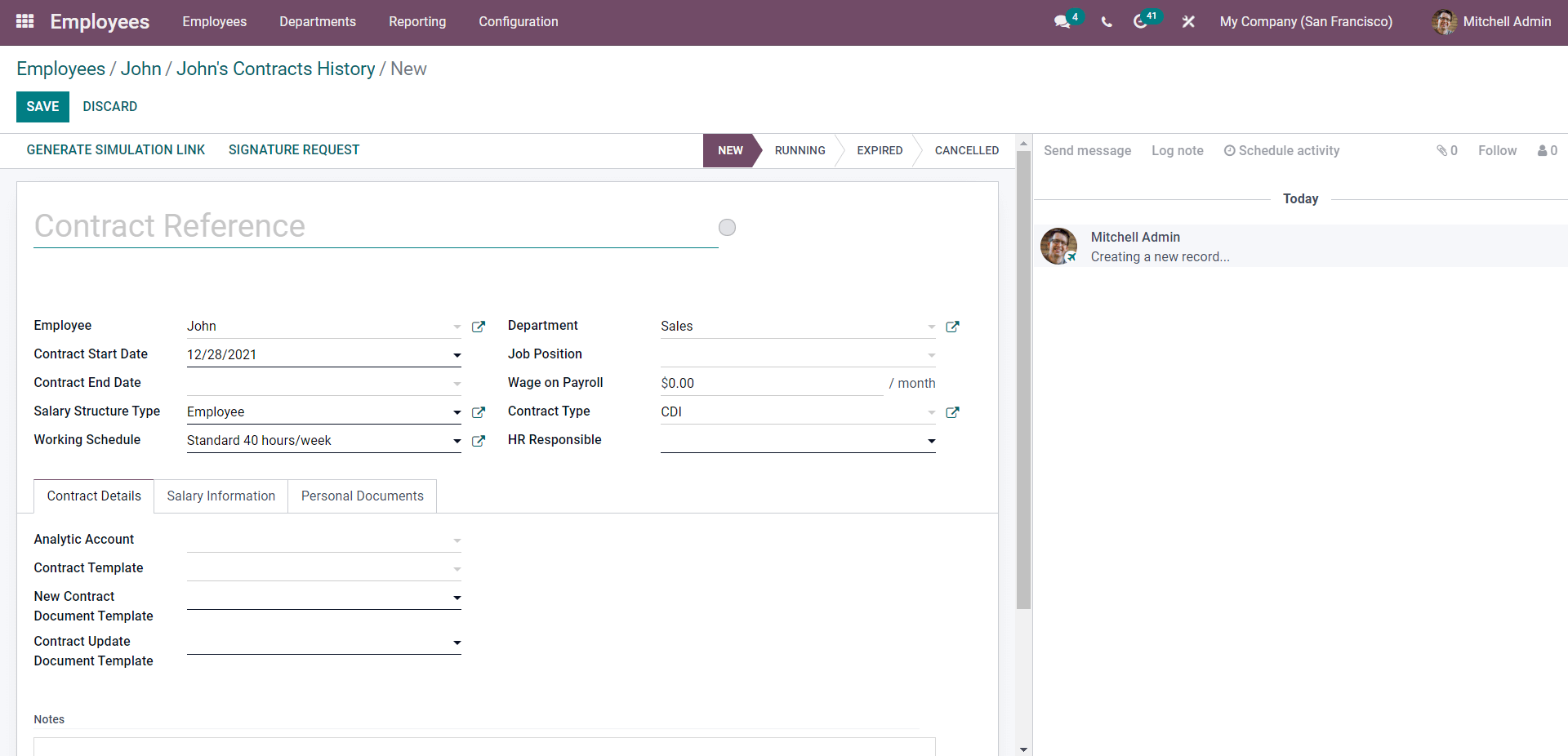Click Send message in chatter
This screenshot has height=756, width=1568.
coord(1087,150)
